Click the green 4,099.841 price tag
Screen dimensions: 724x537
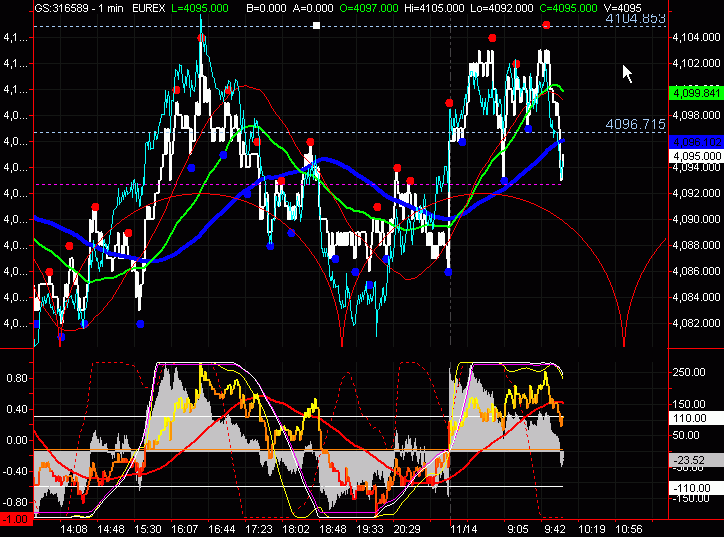[697, 93]
